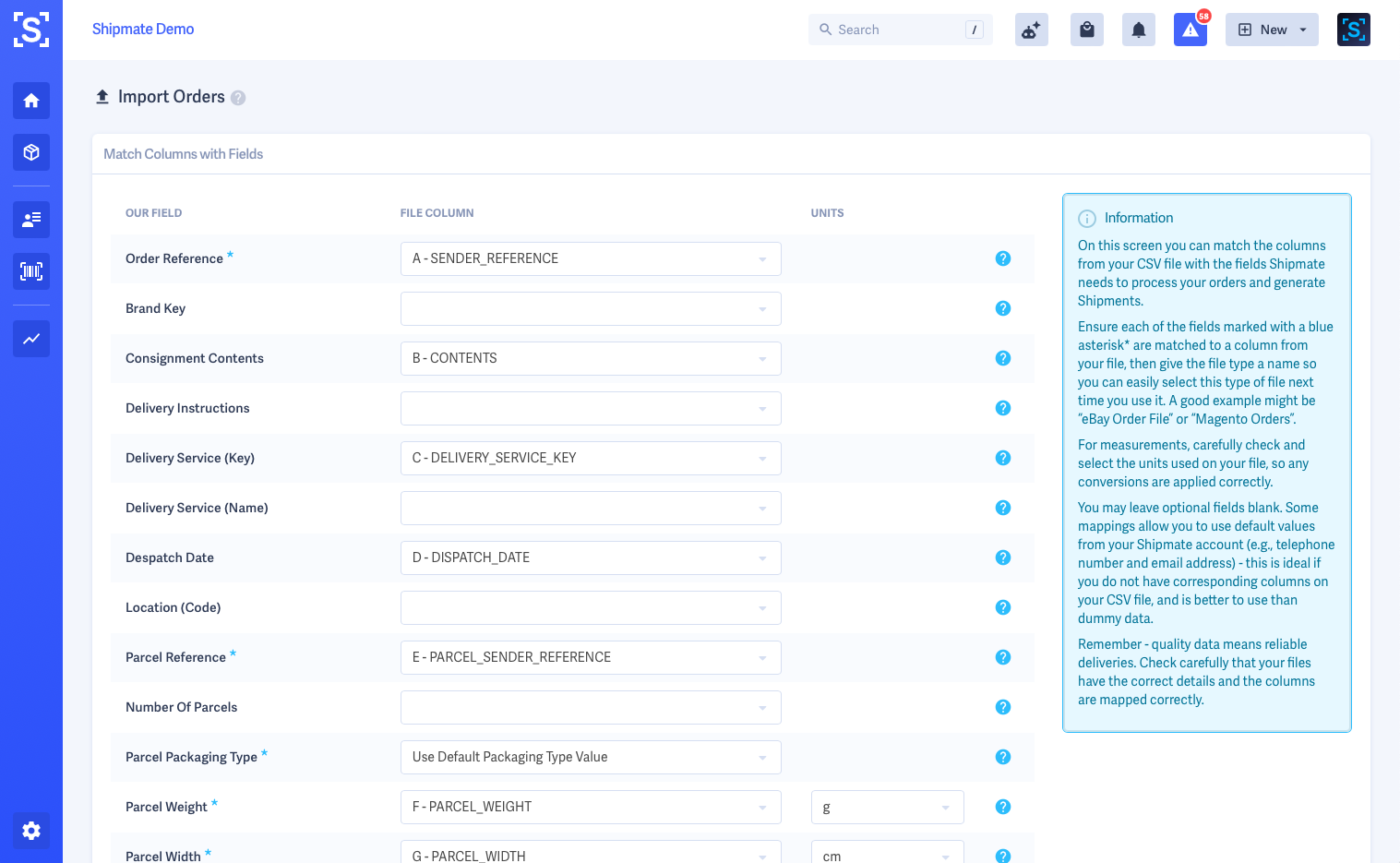Change the Parcel Weight units dropdown
This screenshot has height=863, width=1400.
(x=887, y=807)
